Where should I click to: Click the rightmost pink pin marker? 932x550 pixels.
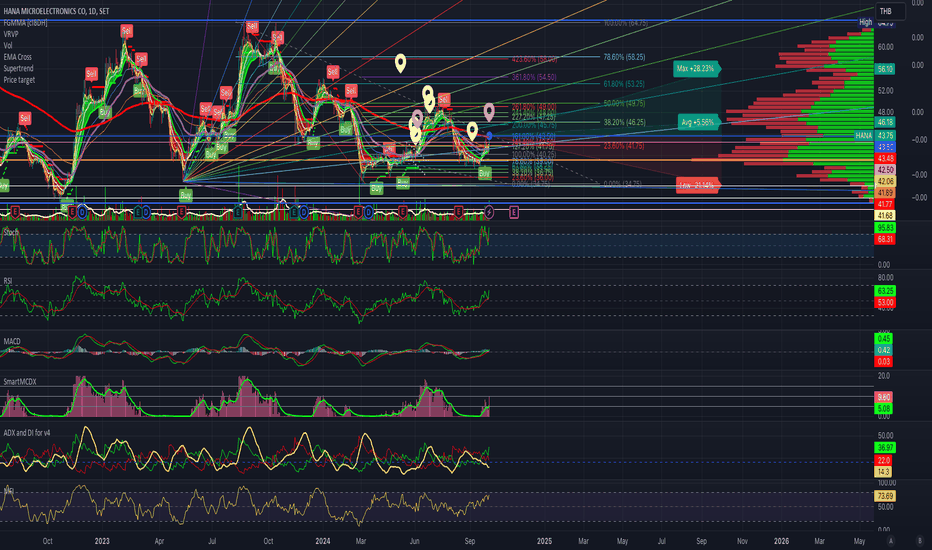point(489,111)
